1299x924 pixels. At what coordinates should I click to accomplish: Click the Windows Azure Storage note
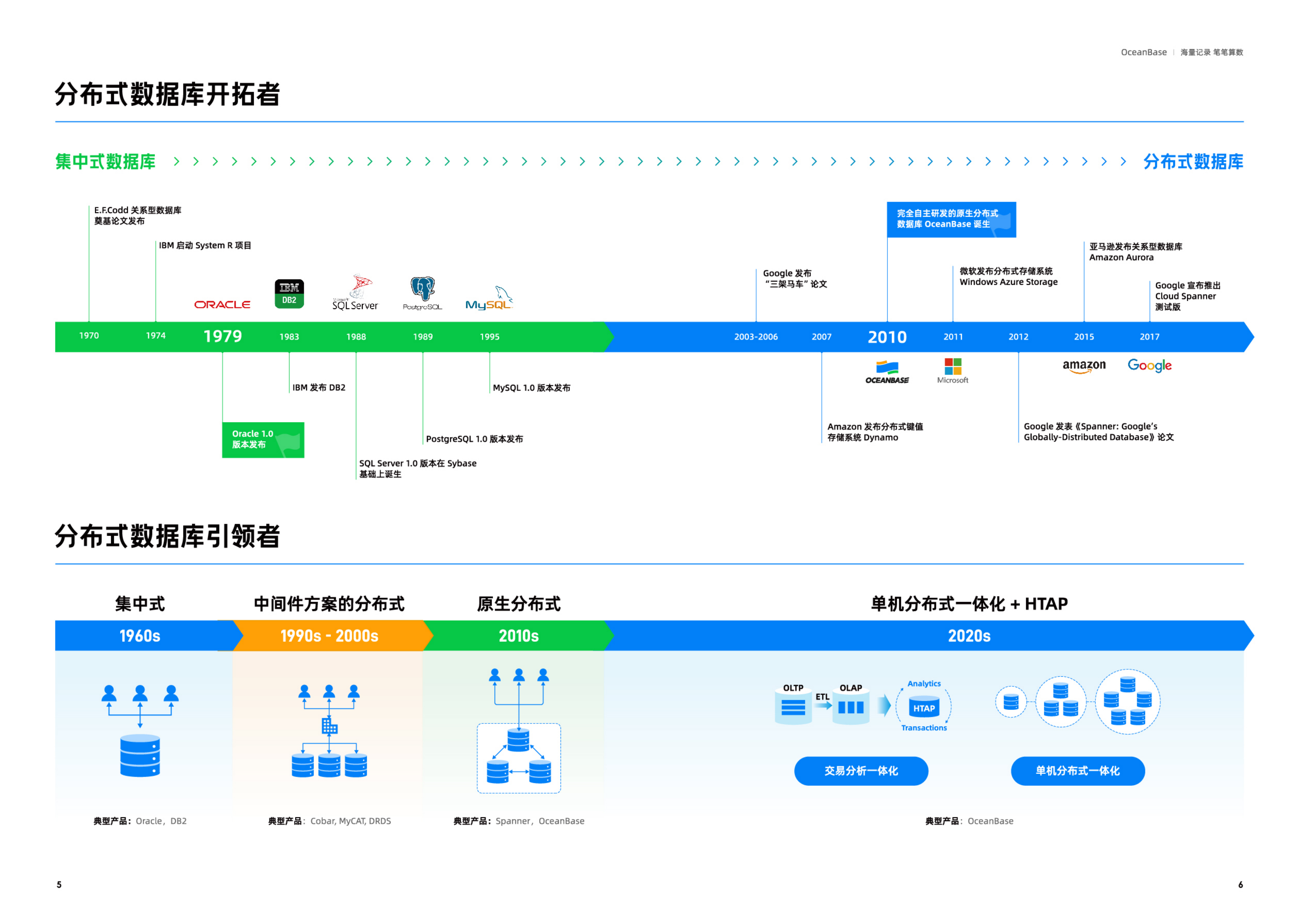tap(1008, 276)
